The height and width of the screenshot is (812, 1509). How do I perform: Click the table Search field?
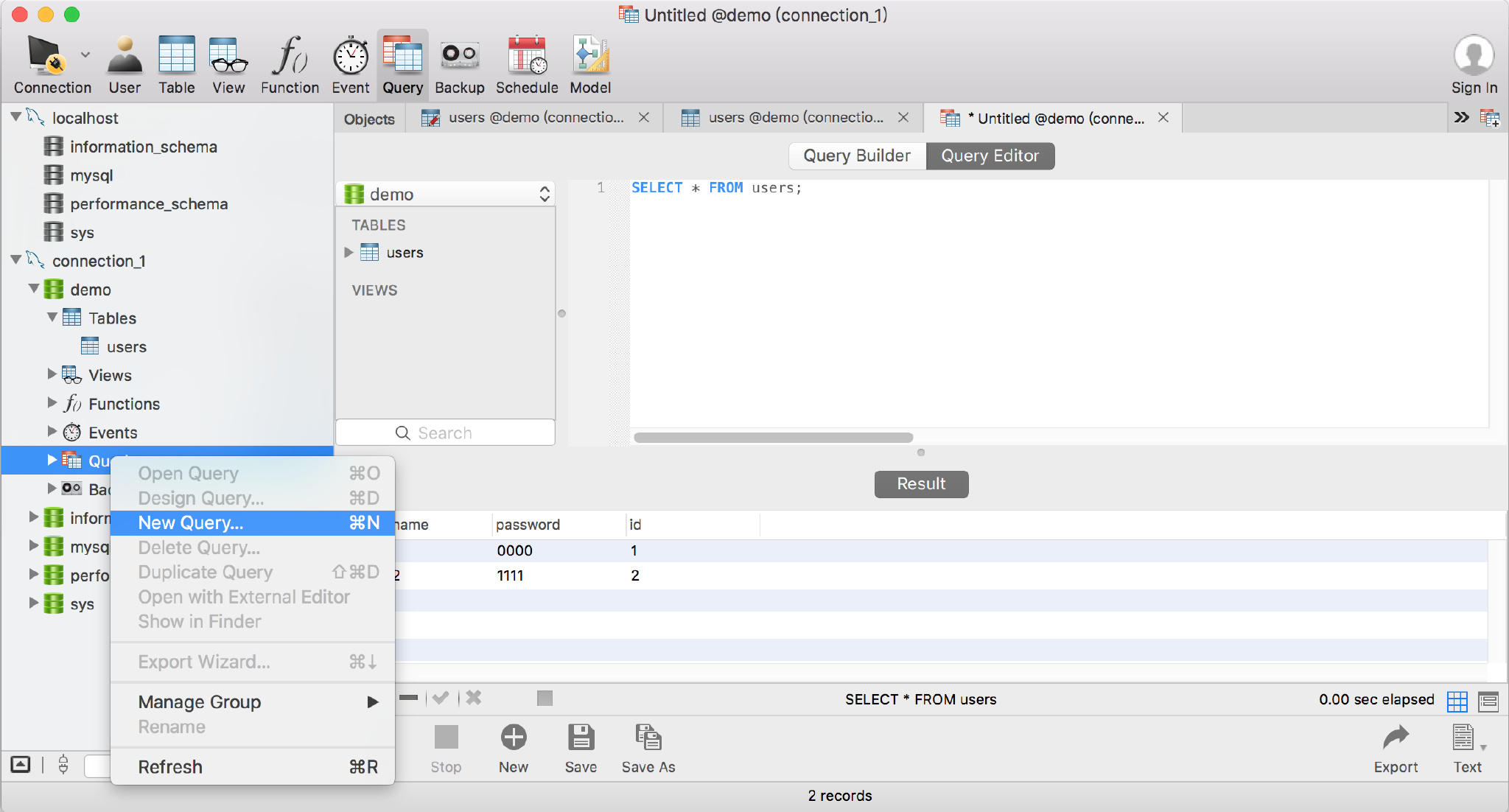pyautogui.click(x=445, y=433)
